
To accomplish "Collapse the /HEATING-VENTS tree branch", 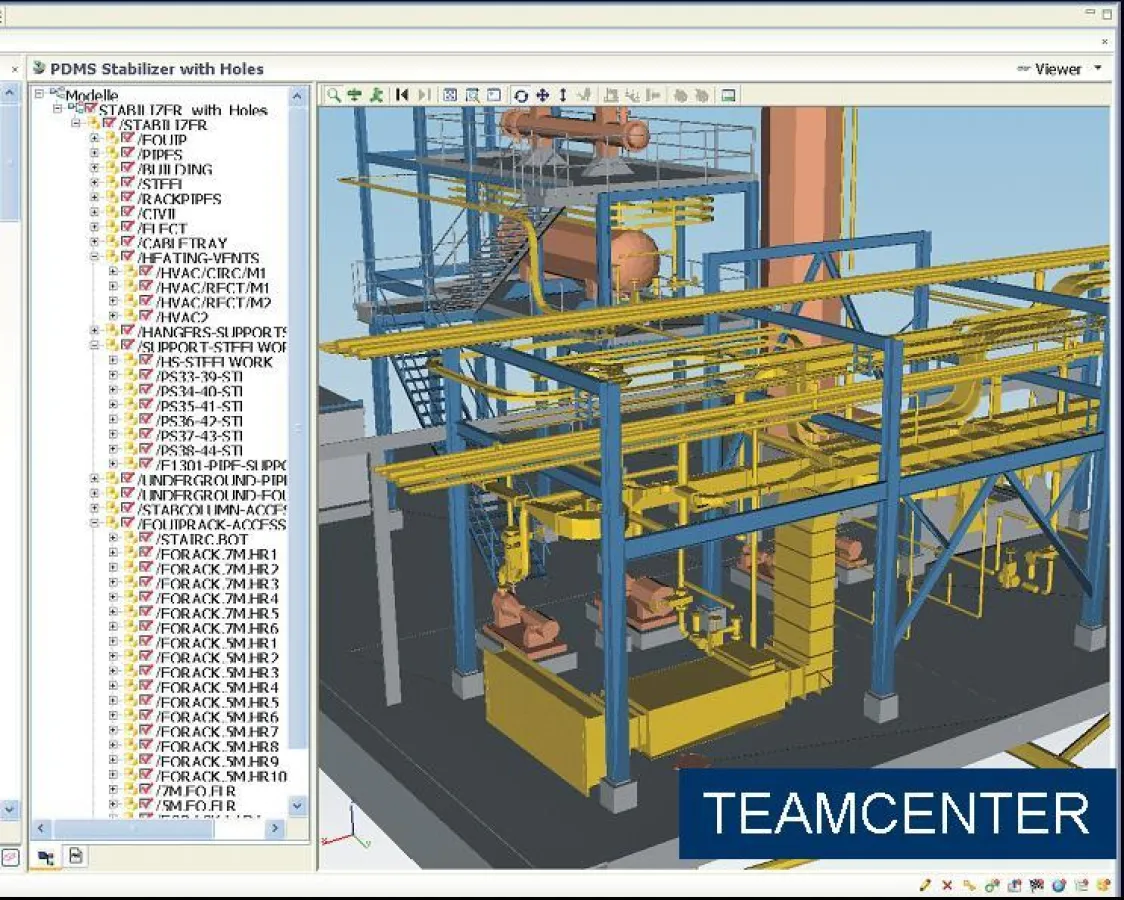I will tap(92, 257).
